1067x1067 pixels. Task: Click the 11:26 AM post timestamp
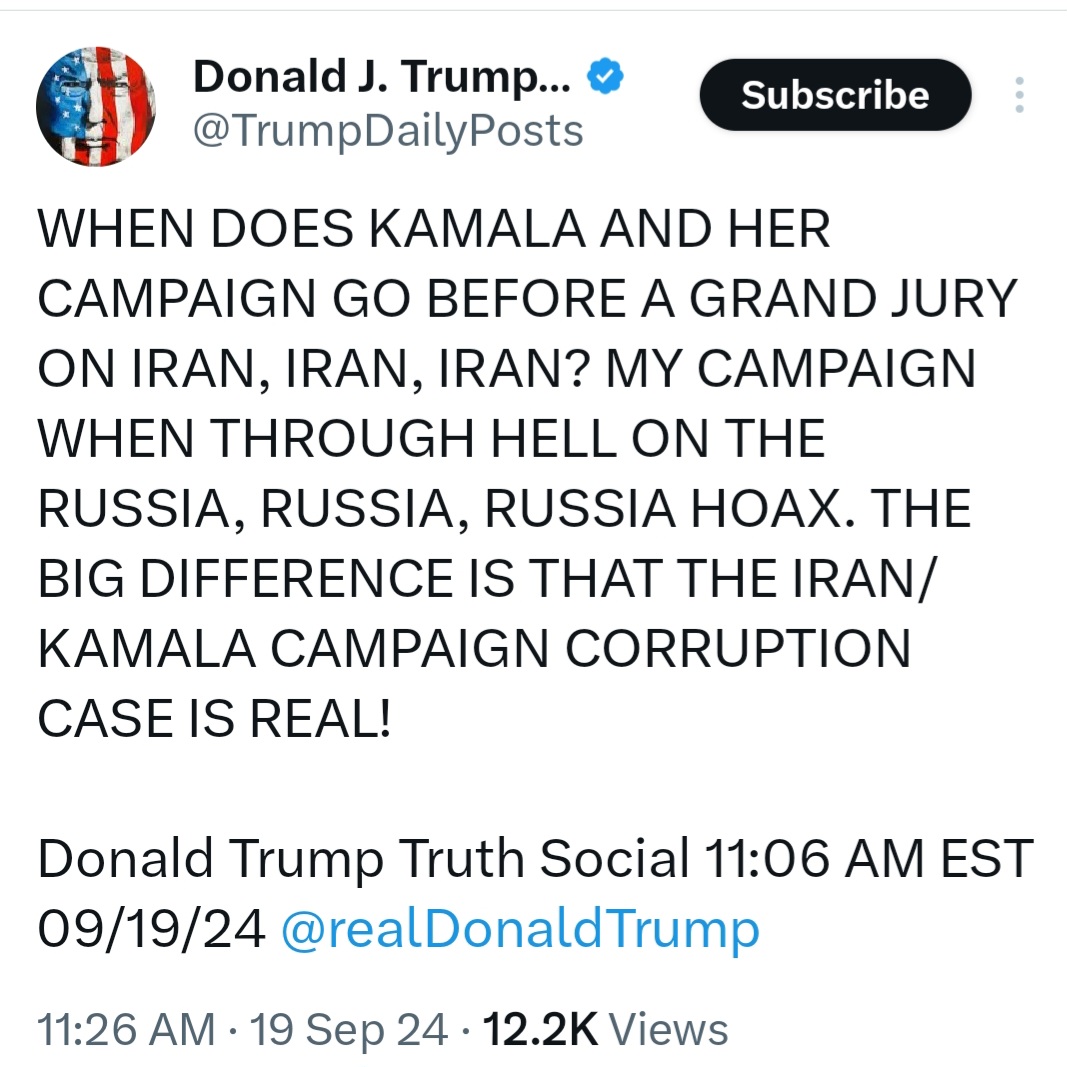click(x=125, y=1029)
